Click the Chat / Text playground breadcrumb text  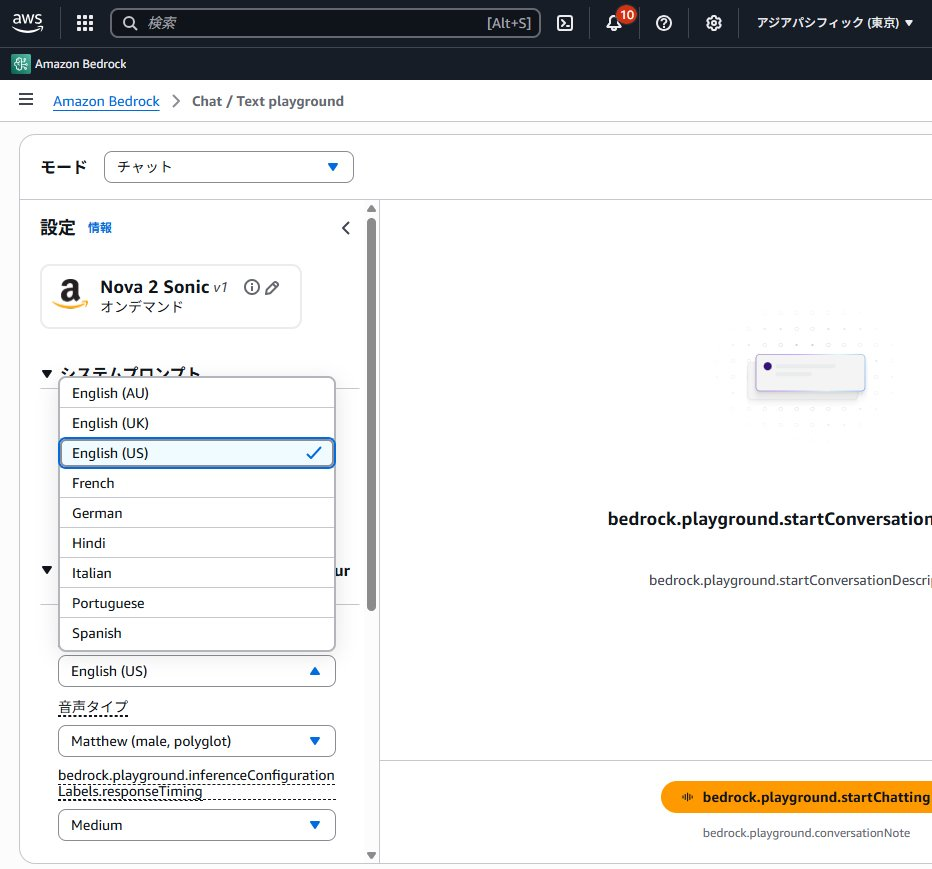pos(267,101)
